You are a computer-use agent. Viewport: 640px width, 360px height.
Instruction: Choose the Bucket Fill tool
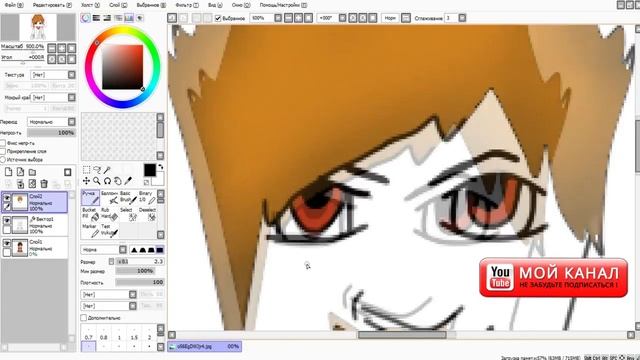tap(90, 214)
